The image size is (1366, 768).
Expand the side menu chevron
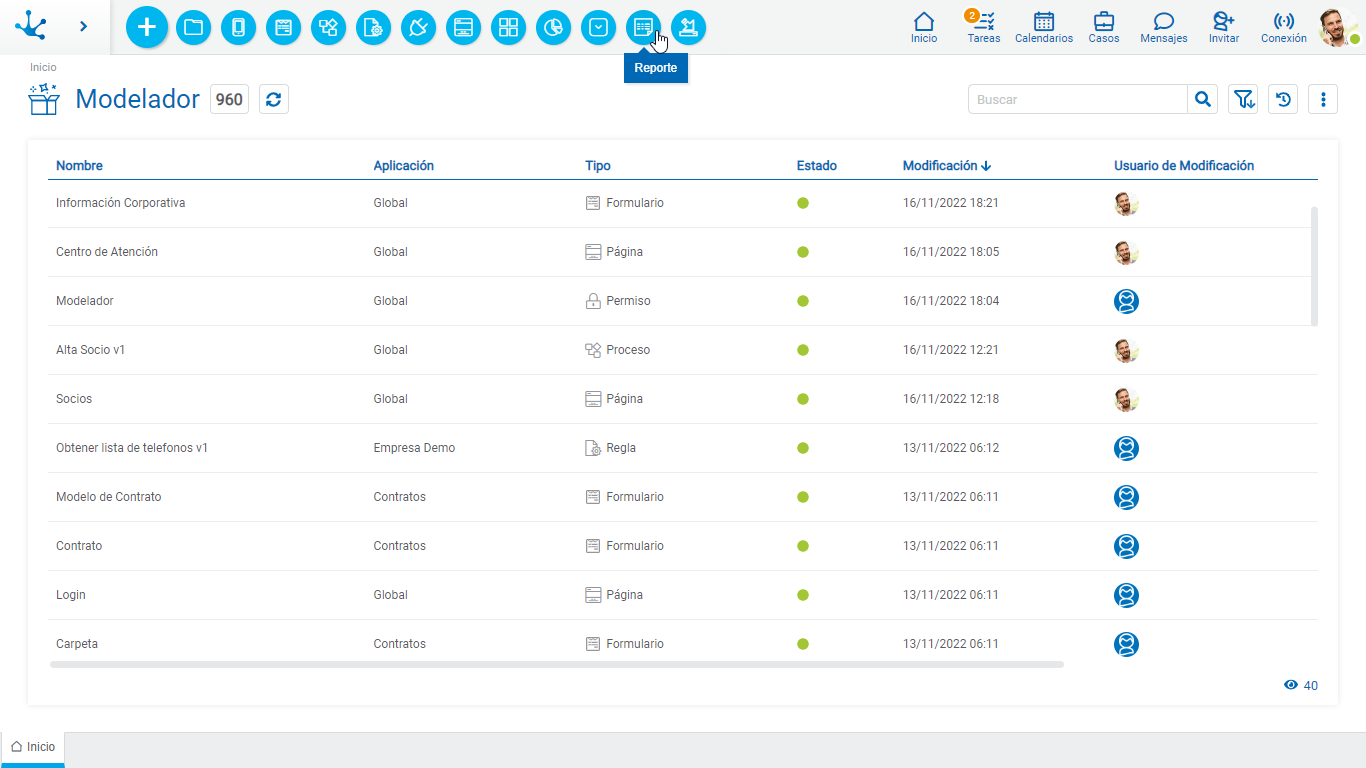83,26
